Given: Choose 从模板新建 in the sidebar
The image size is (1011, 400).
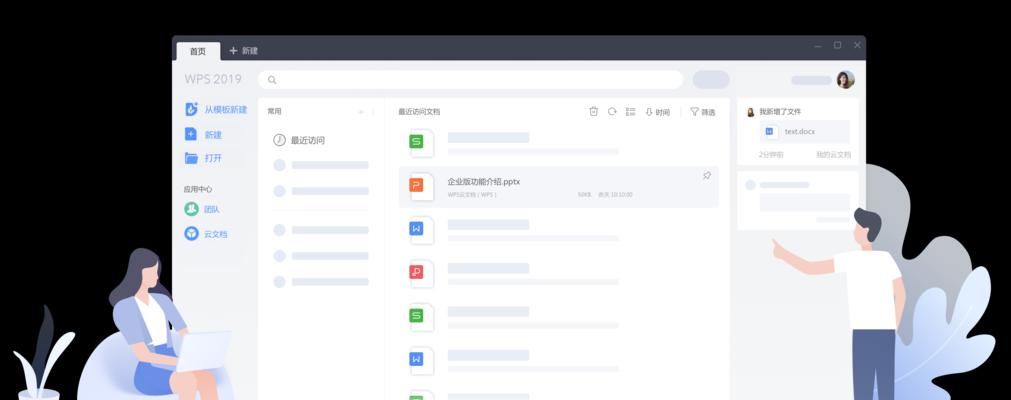Looking at the screenshot, I should coord(216,110).
